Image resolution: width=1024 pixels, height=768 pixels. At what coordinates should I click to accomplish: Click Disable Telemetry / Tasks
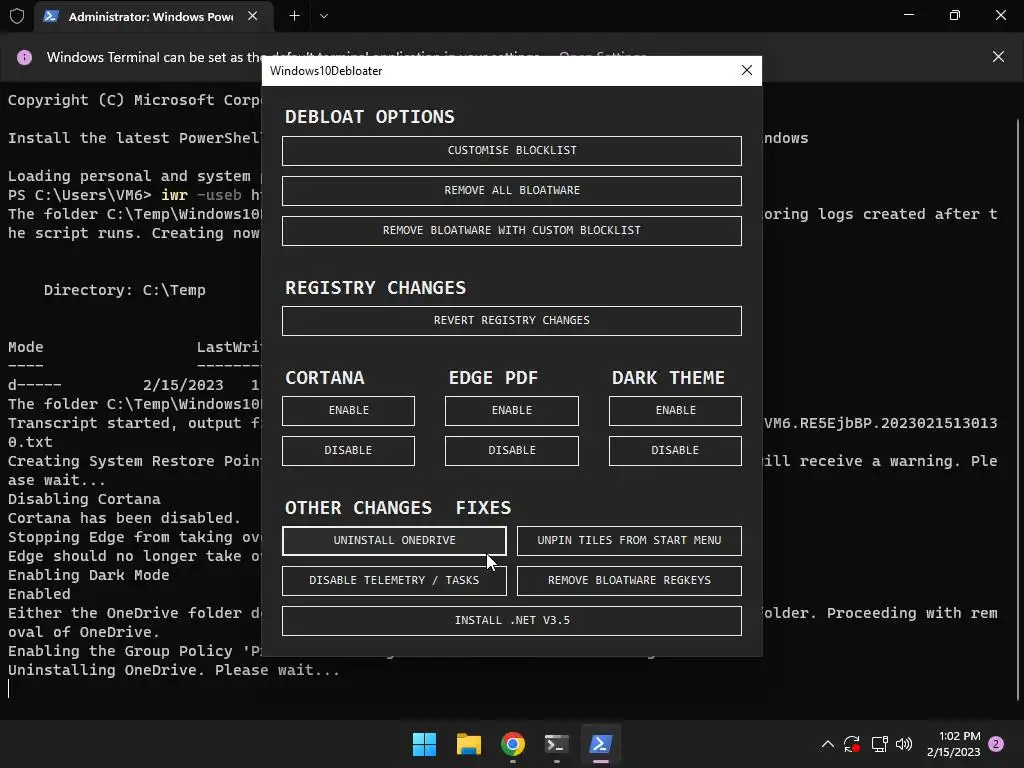coord(394,580)
